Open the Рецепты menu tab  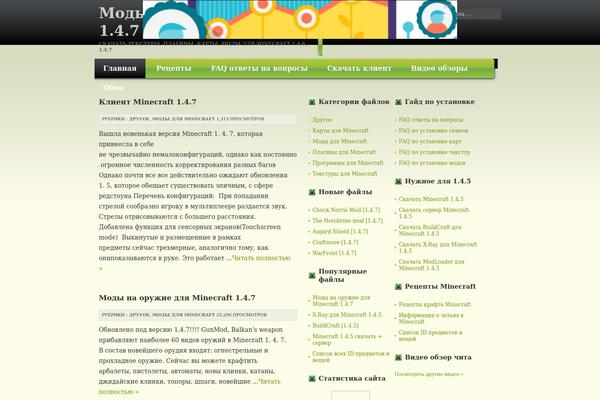174,69
